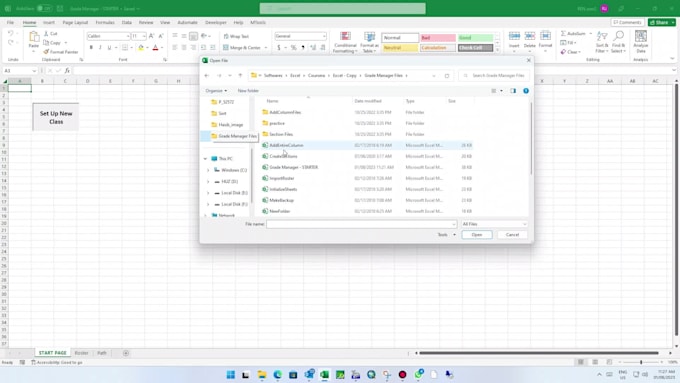Click New folder in the dialog toolbar

point(248,91)
